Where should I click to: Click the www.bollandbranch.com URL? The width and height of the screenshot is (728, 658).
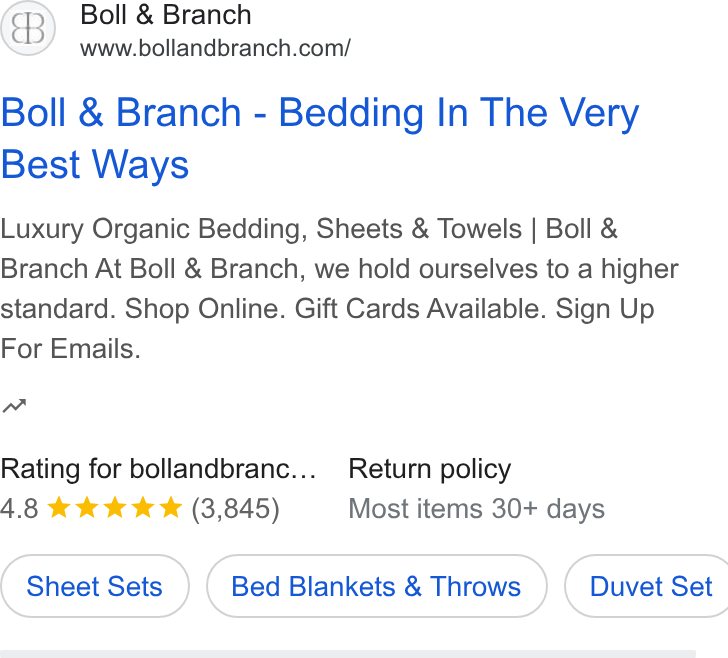coord(215,48)
